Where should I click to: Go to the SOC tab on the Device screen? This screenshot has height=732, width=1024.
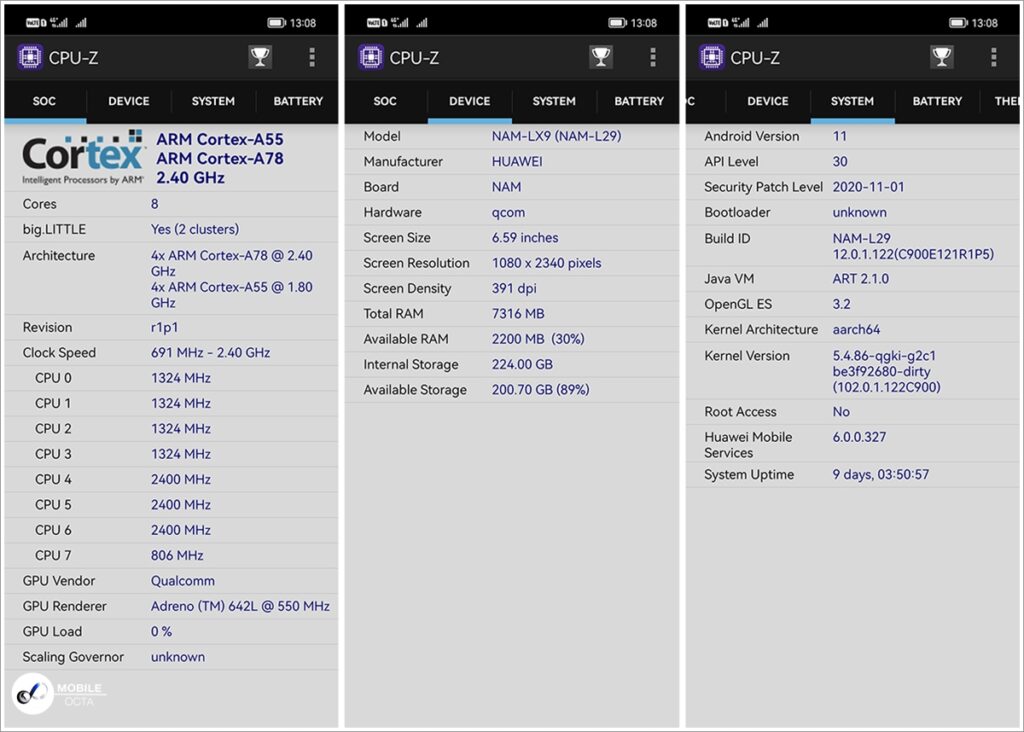385,101
